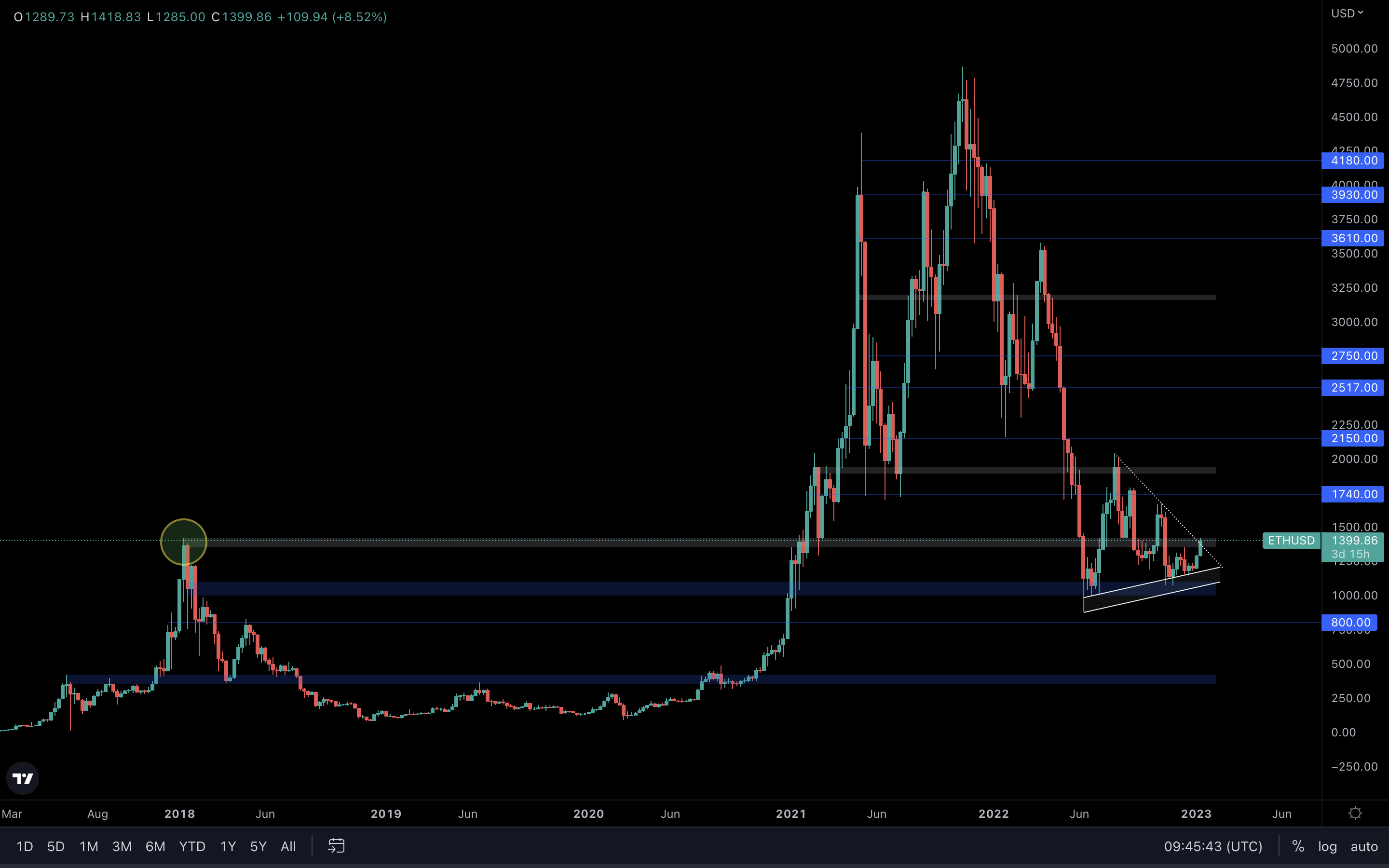
Task: Switch to 1M time range
Action: click(89, 846)
